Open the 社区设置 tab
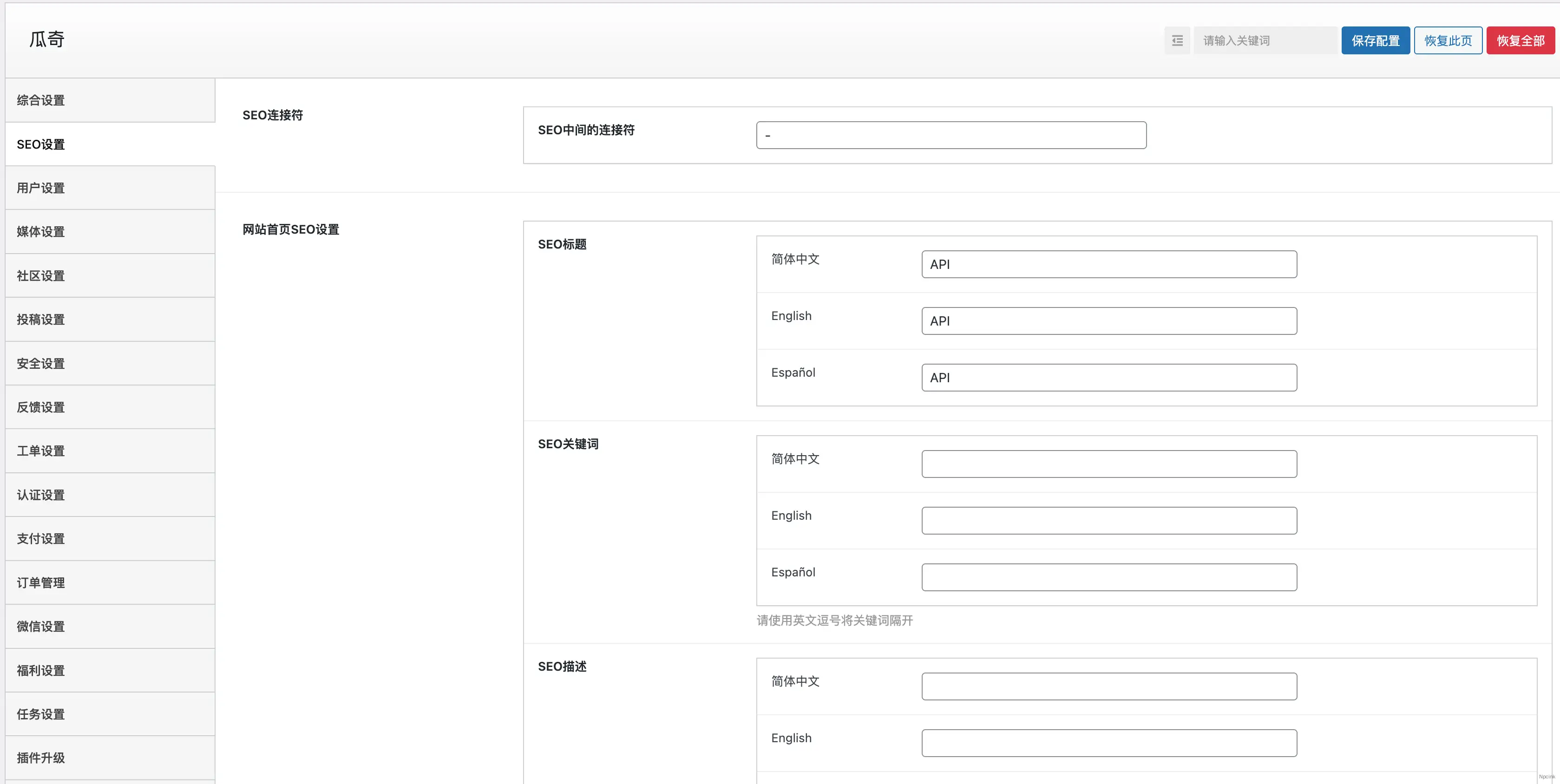The width and height of the screenshot is (1560, 784). (x=110, y=276)
